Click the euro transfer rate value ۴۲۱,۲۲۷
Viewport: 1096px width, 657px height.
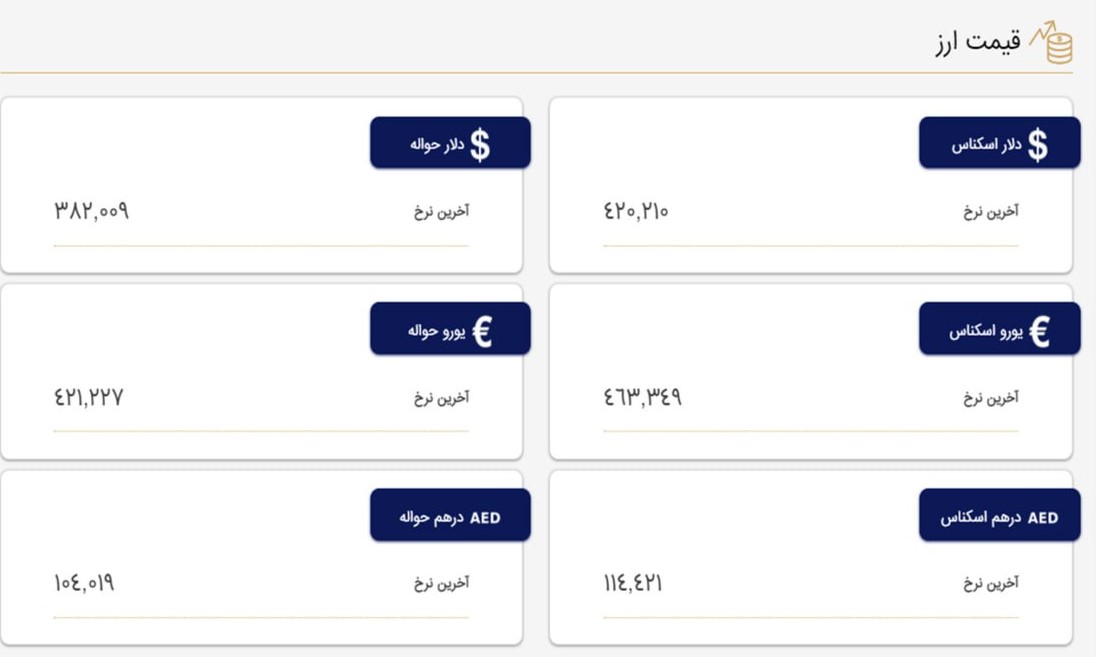[x=89, y=397]
